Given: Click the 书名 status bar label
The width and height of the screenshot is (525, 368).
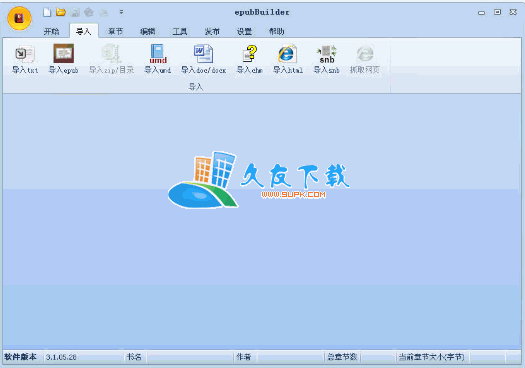Looking at the screenshot, I should [x=134, y=357].
